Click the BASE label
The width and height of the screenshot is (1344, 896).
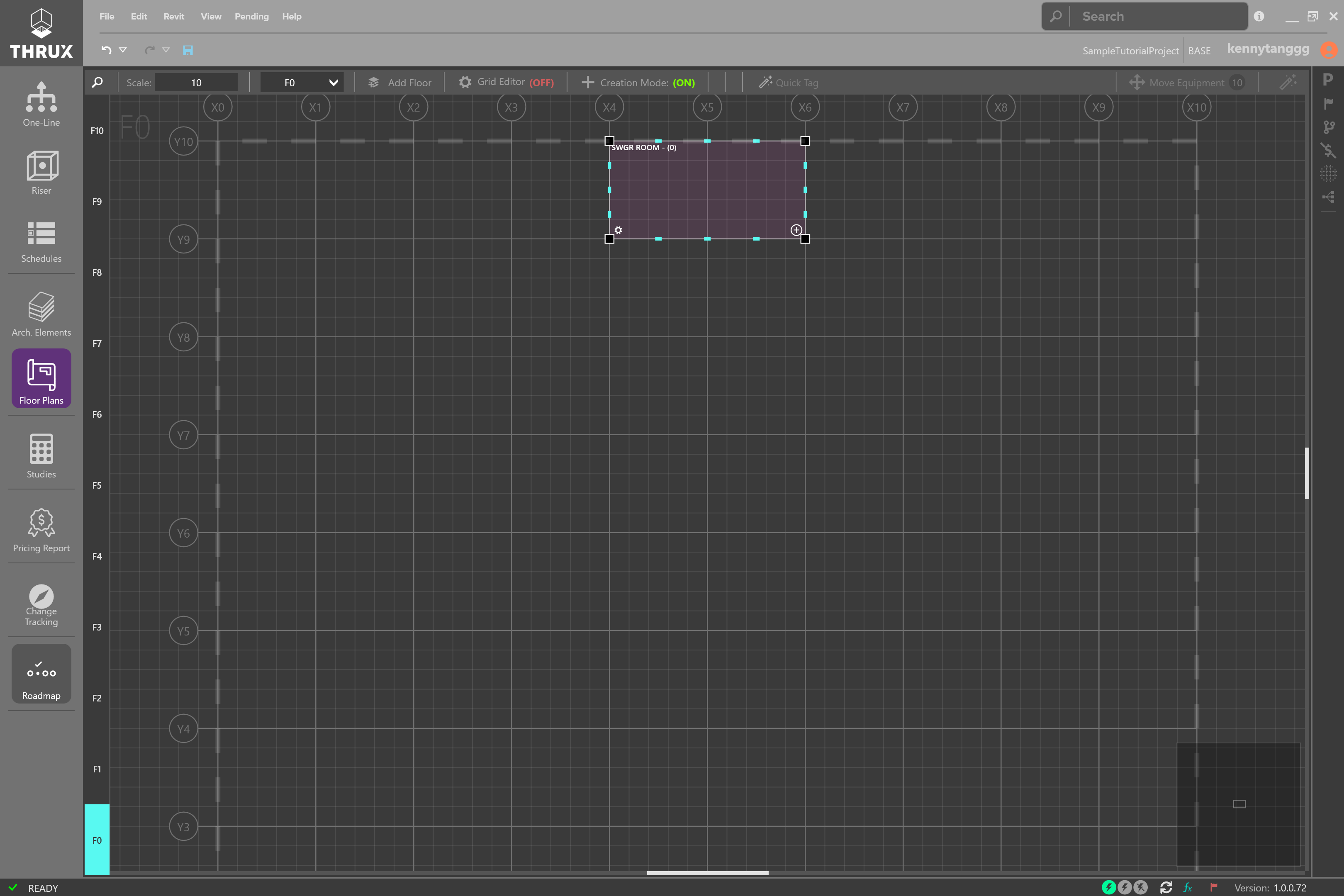(1199, 51)
